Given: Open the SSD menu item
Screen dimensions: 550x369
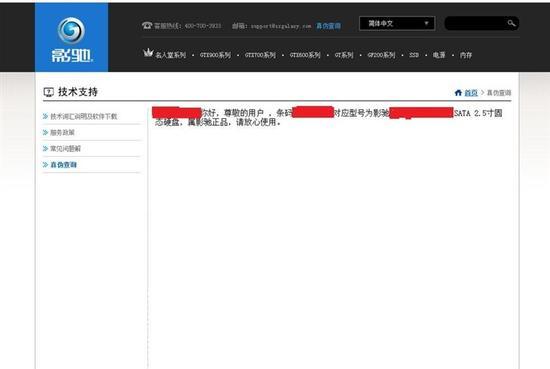Looking at the screenshot, I should click(x=414, y=55).
